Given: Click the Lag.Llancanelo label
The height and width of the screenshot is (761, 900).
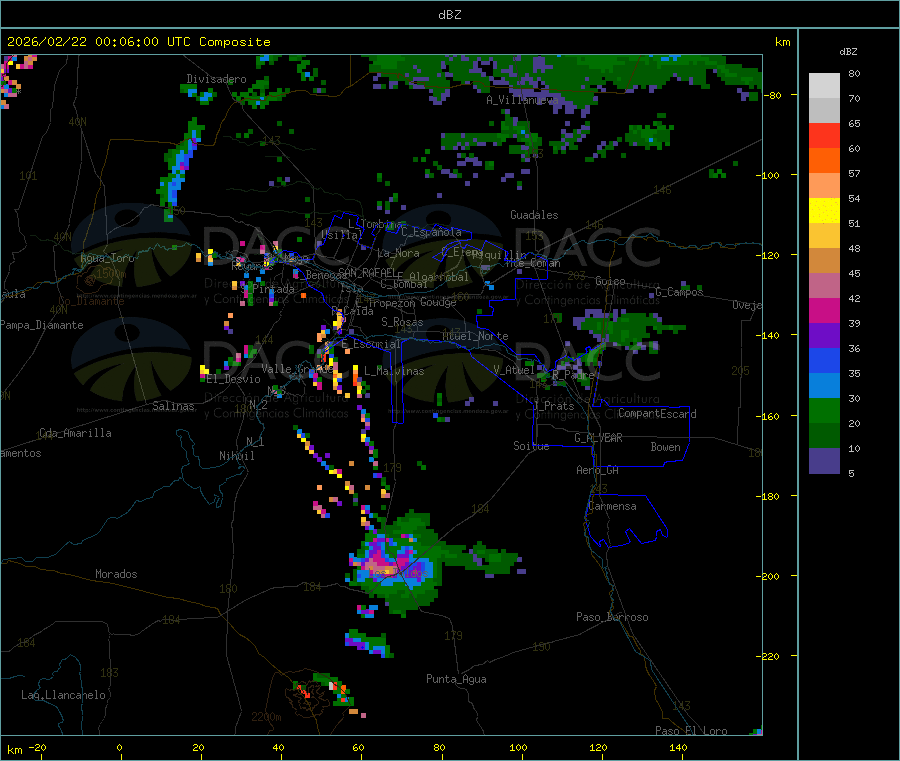Looking at the screenshot, I should tap(63, 695).
